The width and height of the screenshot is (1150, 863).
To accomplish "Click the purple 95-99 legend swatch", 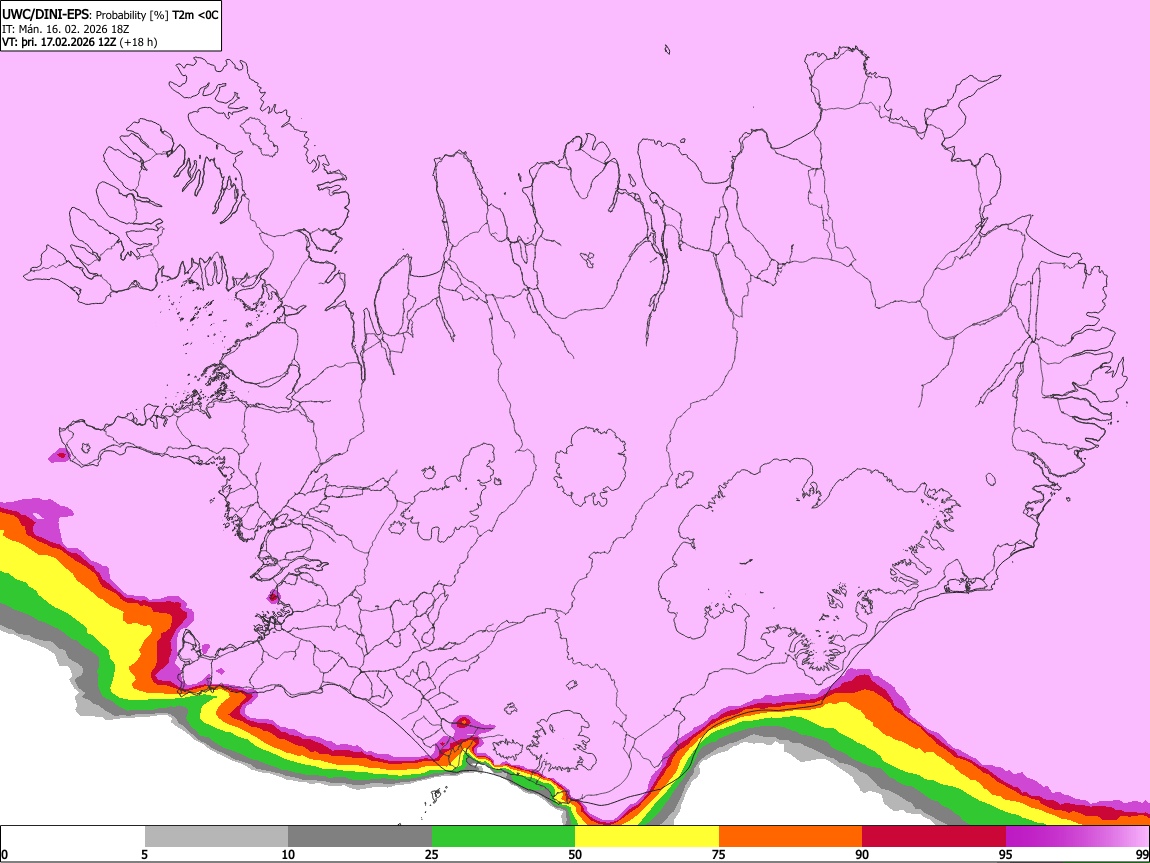I will tap(1077, 837).
